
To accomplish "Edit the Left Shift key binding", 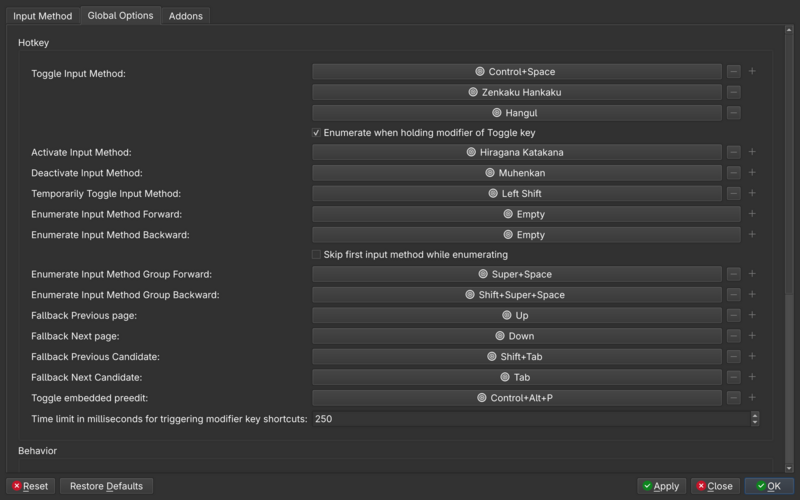I will point(517,193).
